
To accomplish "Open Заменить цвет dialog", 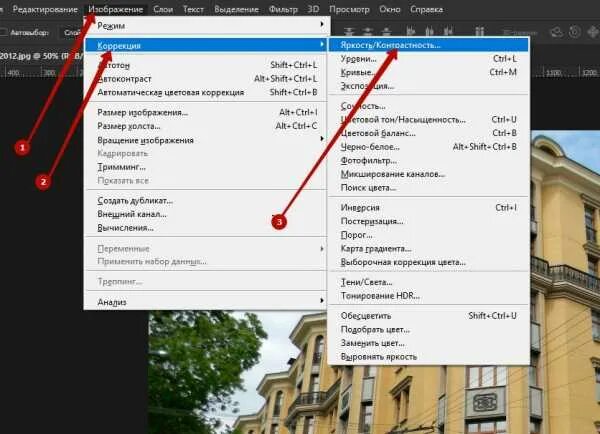I will [429, 343].
